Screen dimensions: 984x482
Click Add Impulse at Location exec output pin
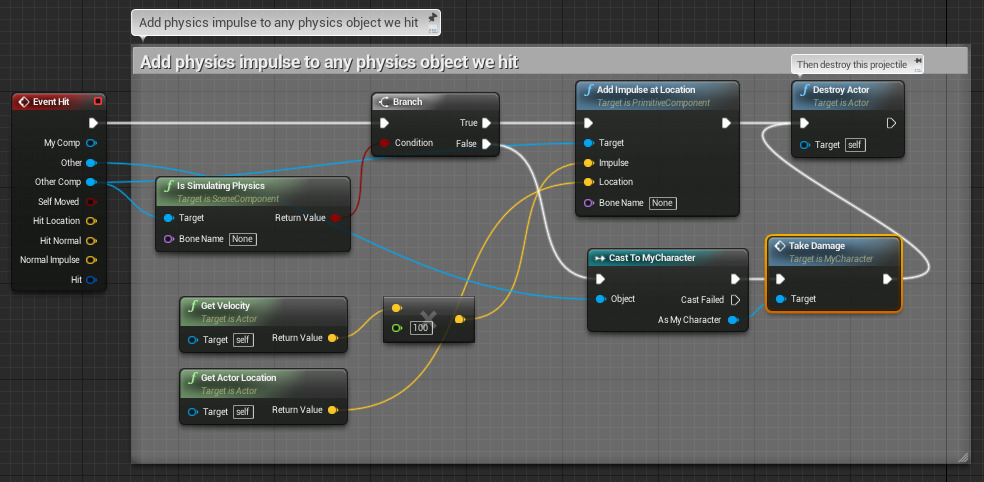[x=726, y=123]
